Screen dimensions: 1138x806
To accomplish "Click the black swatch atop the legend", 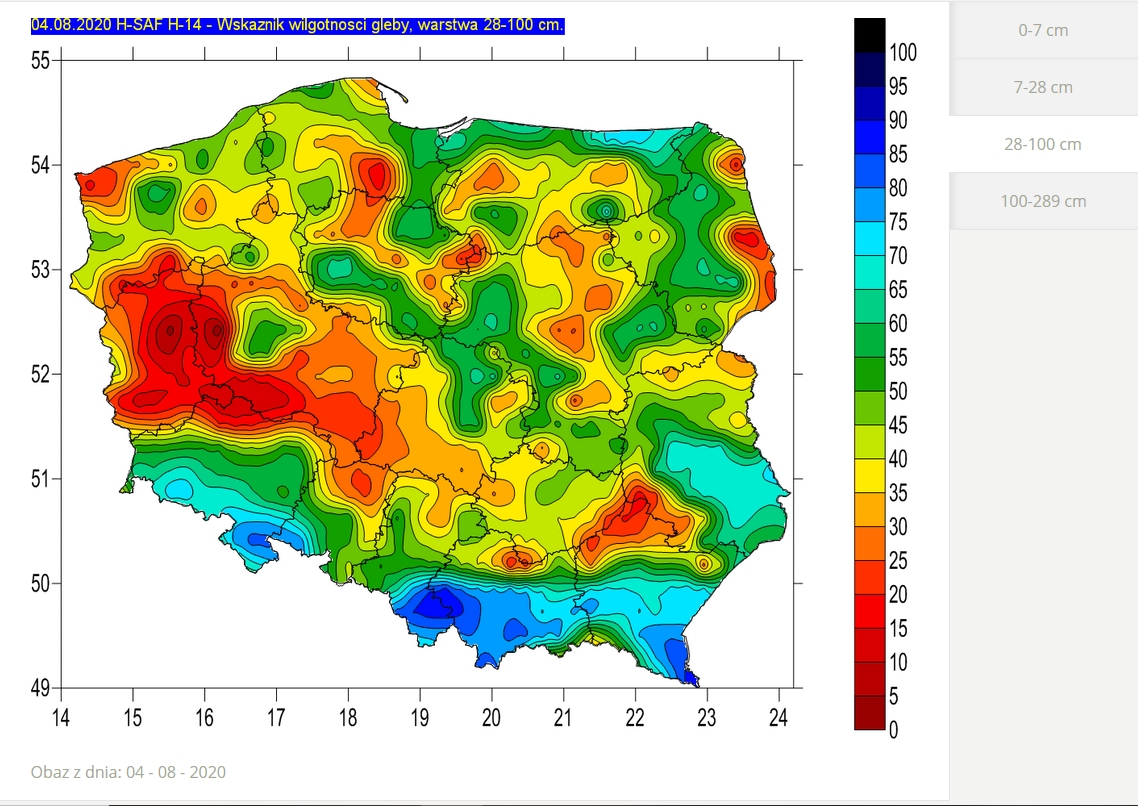I will click(869, 35).
